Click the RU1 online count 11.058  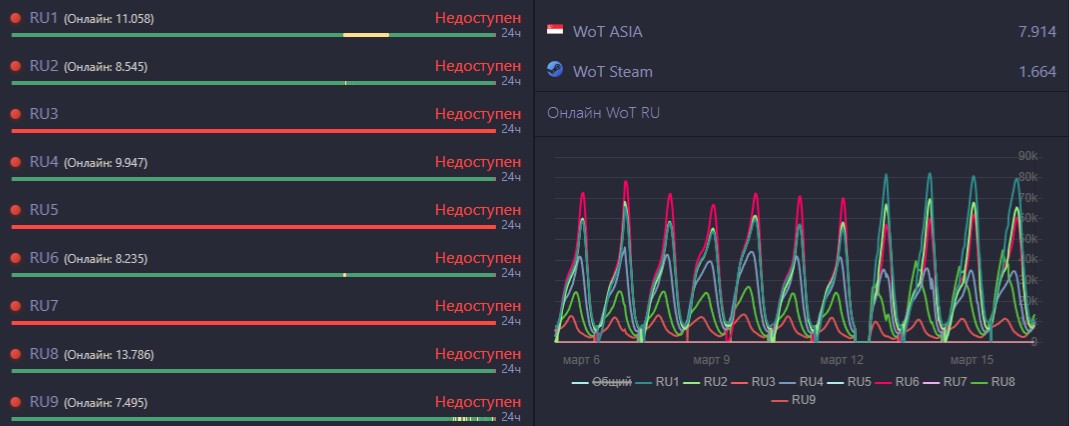(x=108, y=19)
